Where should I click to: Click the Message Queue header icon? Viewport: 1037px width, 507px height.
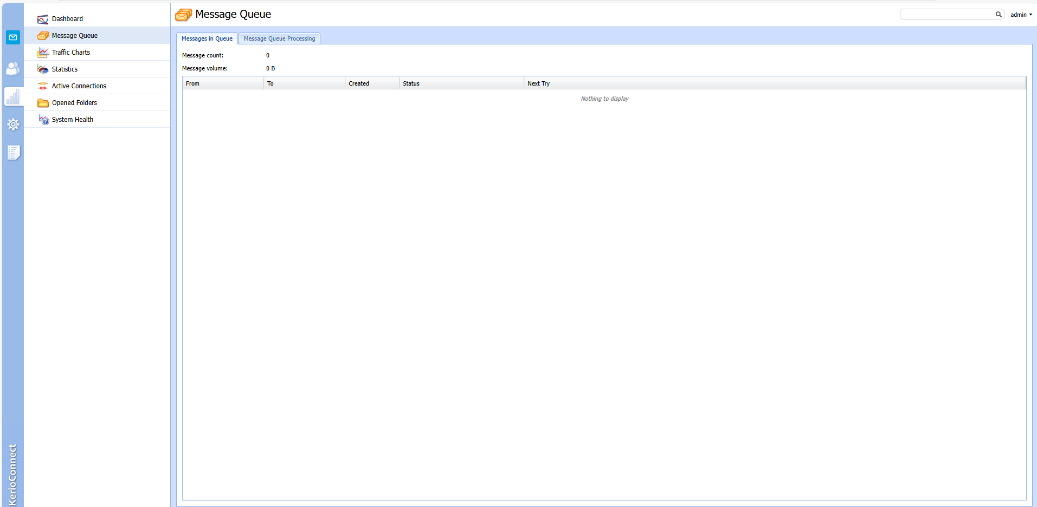pos(183,15)
